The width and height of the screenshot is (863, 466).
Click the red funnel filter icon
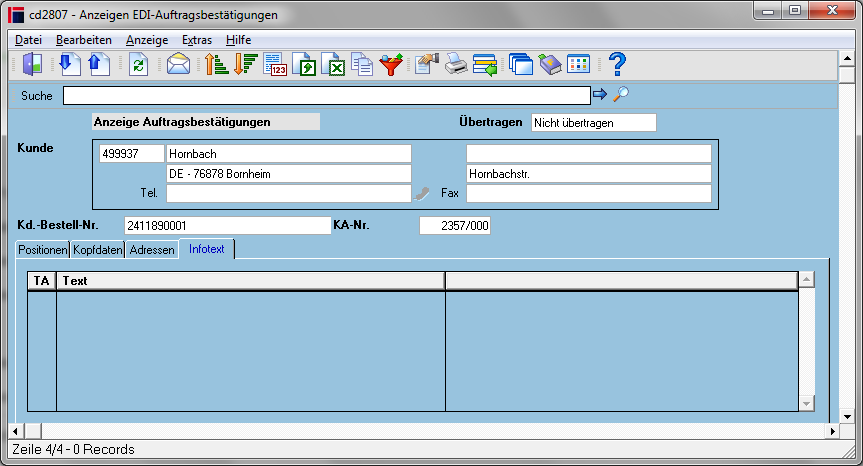pyautogui.click(x=391, y=64)
